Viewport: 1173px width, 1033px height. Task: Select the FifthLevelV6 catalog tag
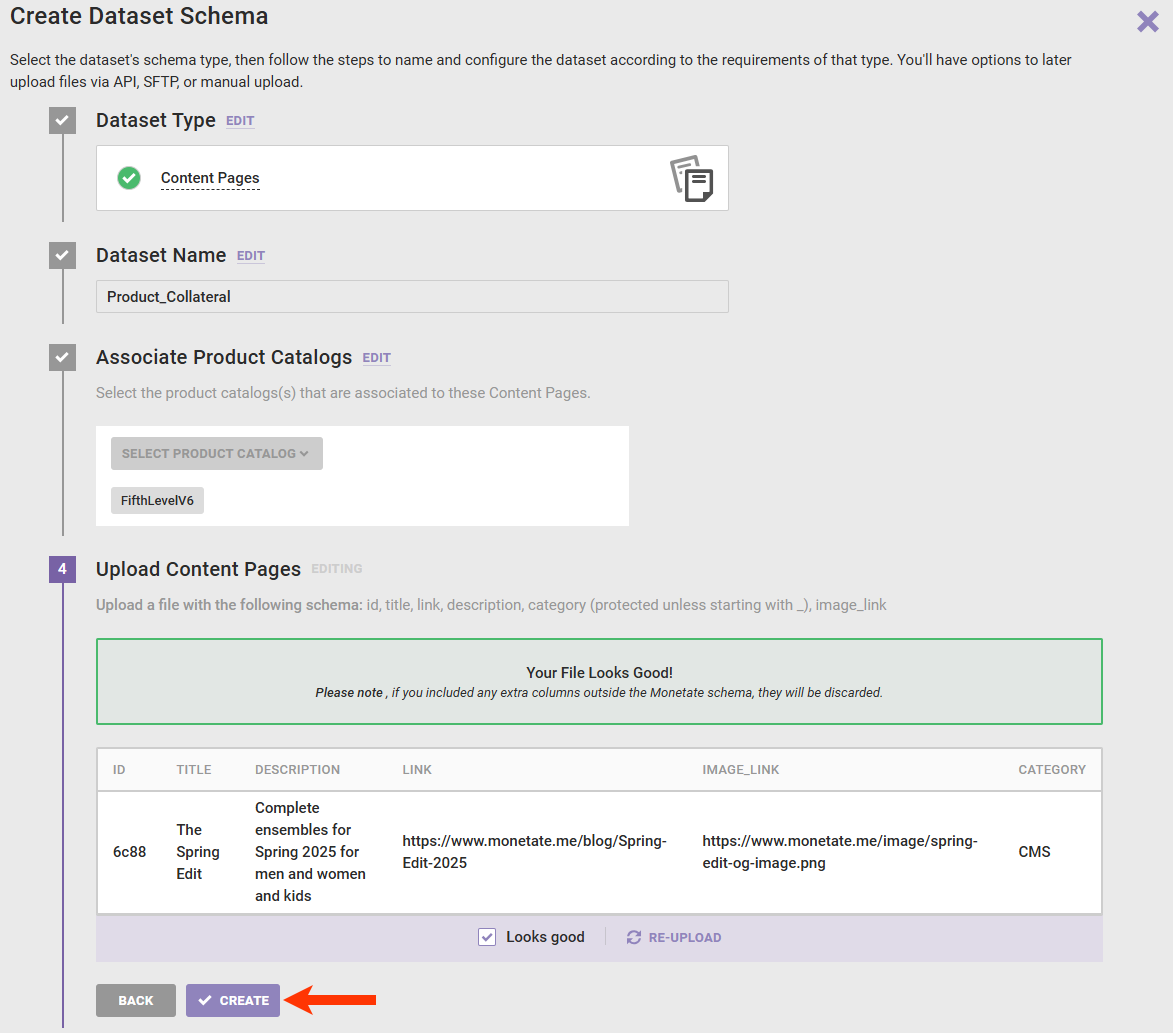coord(157,500)
